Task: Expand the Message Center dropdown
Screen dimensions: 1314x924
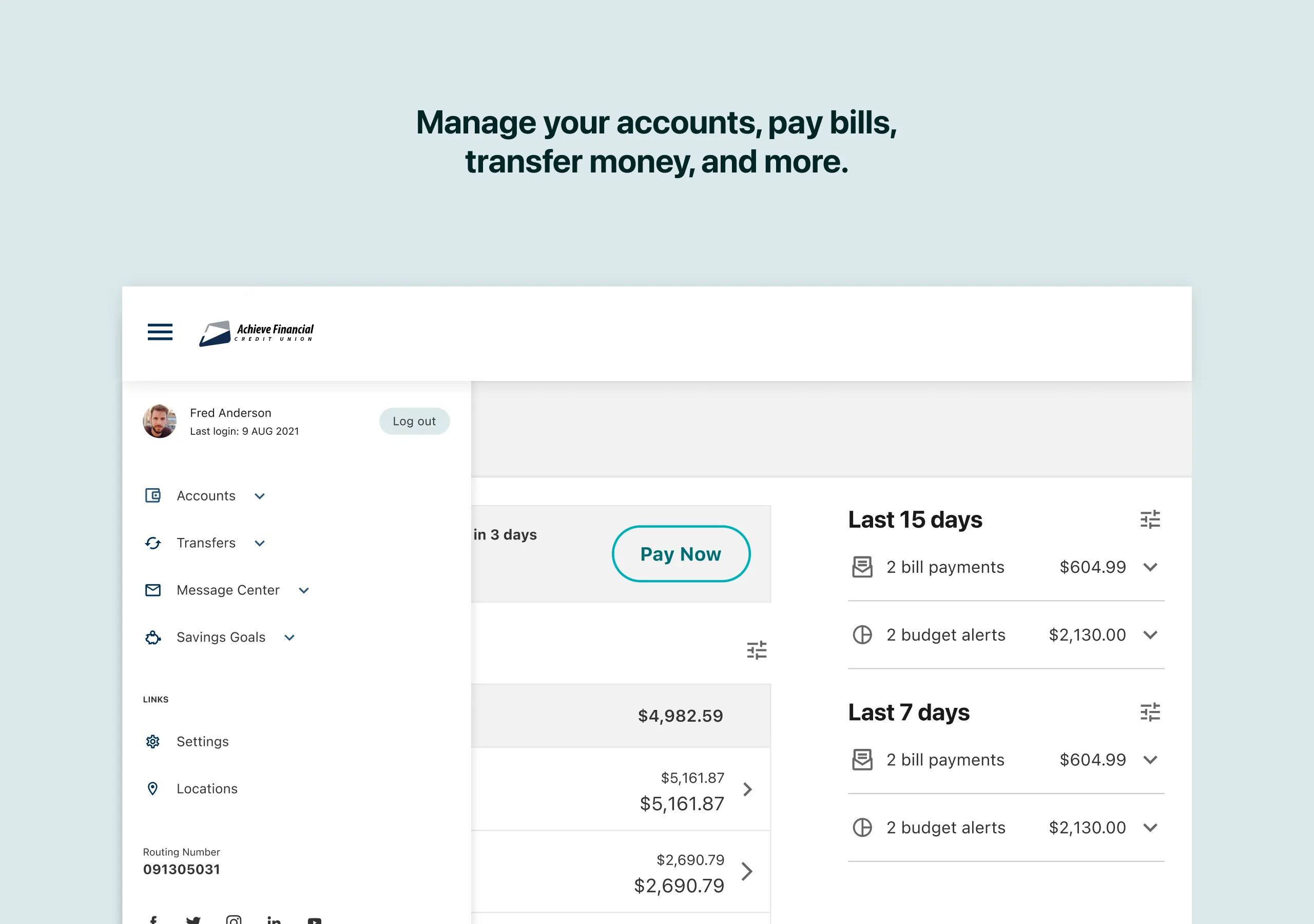Action: coord(305,590)
